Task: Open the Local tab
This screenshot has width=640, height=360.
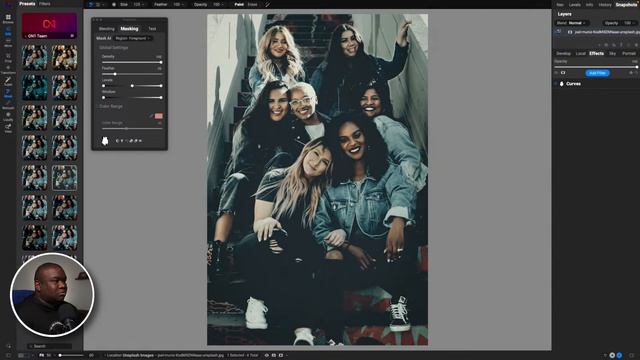Action: [580, 53]
